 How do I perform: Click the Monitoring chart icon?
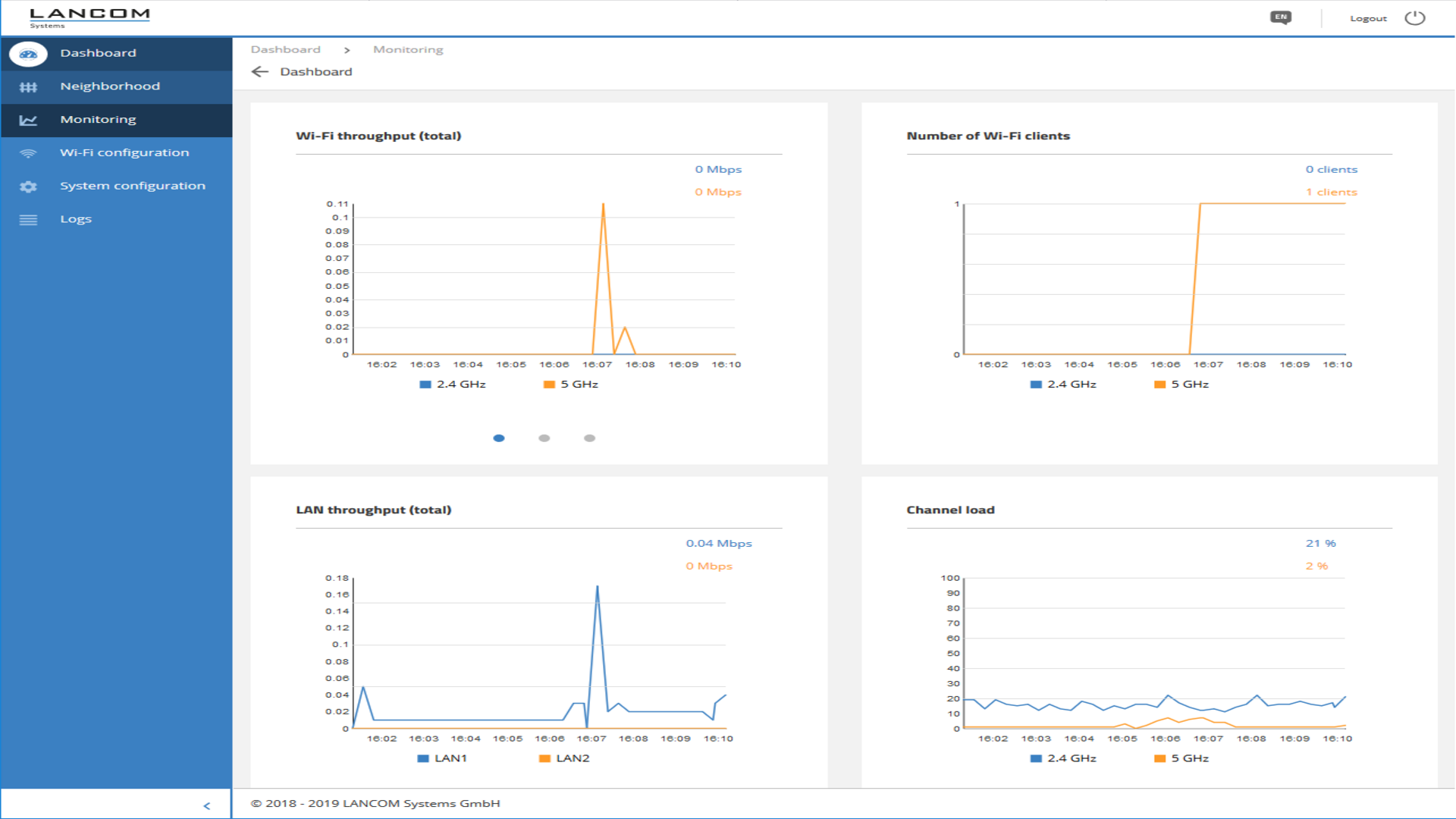point(28,120)
